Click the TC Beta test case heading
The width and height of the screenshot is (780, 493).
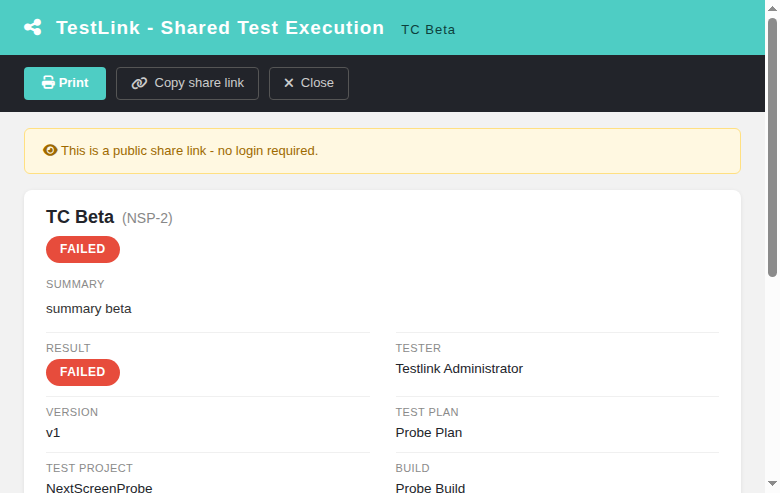80,217
